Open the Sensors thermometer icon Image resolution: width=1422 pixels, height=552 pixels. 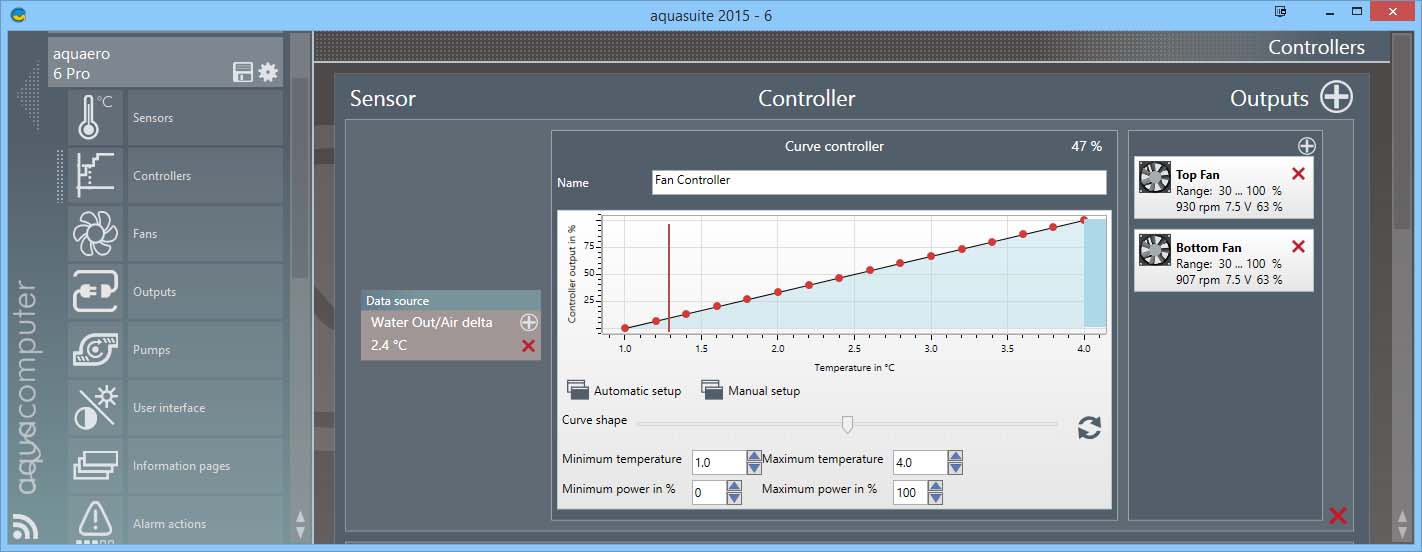[95, 117]
